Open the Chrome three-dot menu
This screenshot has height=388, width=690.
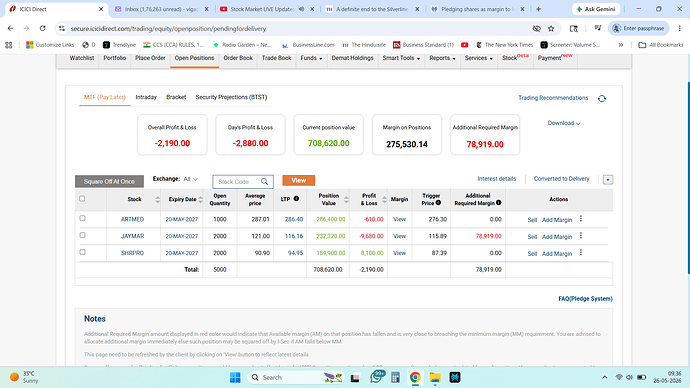(x=679, y=29)
